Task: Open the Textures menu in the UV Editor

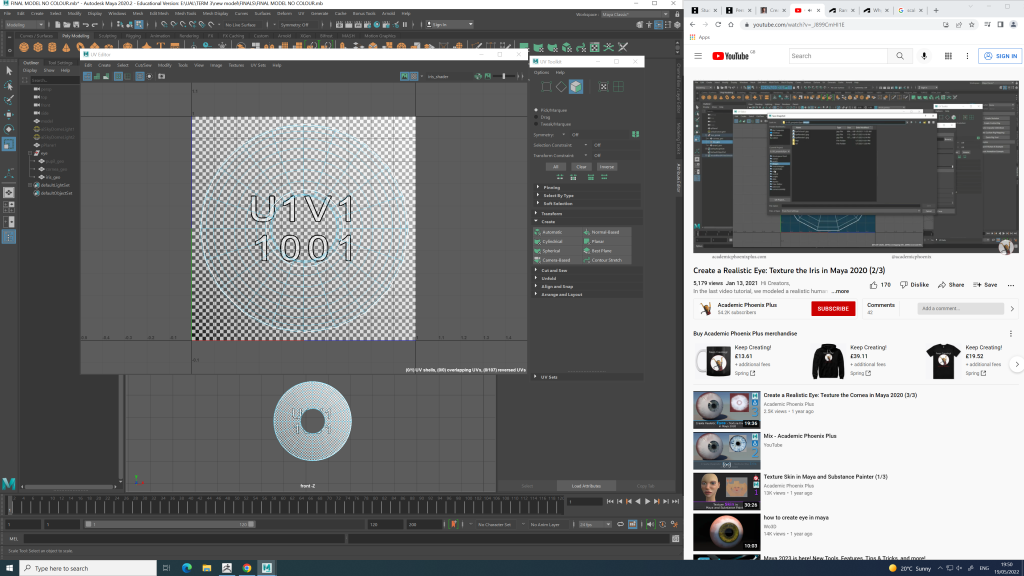Action: tap(236, 65)
